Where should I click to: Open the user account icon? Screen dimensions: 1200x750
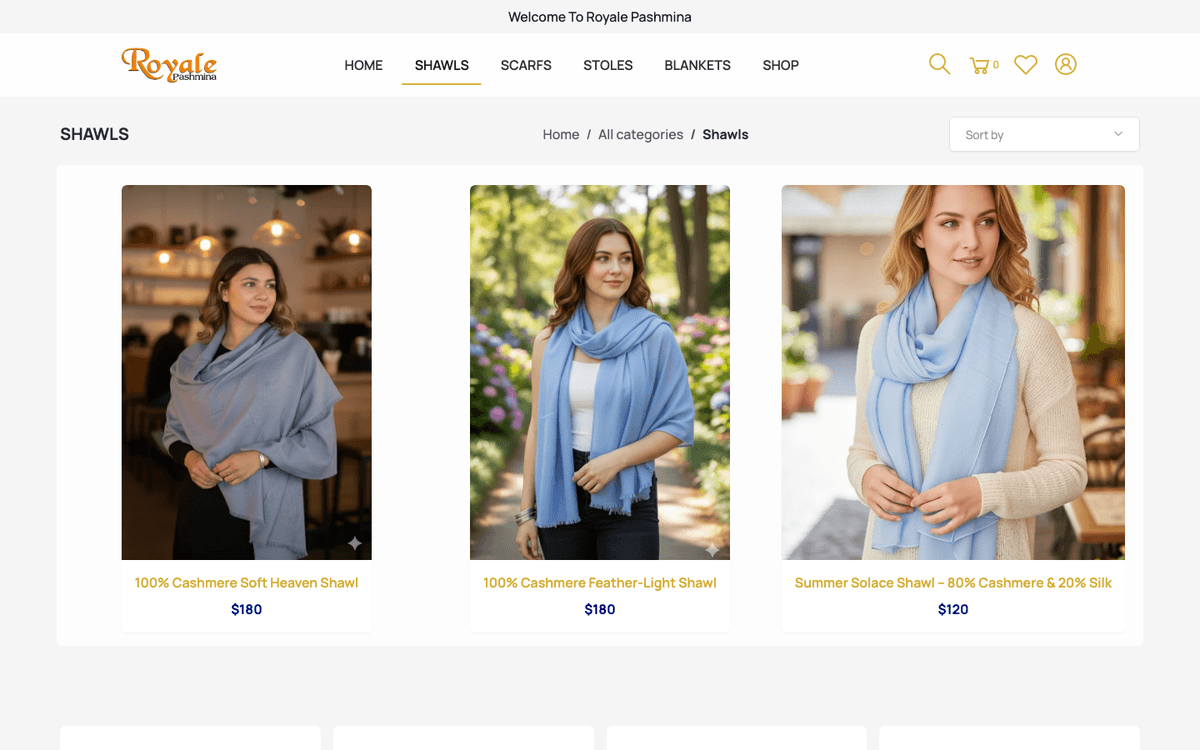coord(1066,65)
